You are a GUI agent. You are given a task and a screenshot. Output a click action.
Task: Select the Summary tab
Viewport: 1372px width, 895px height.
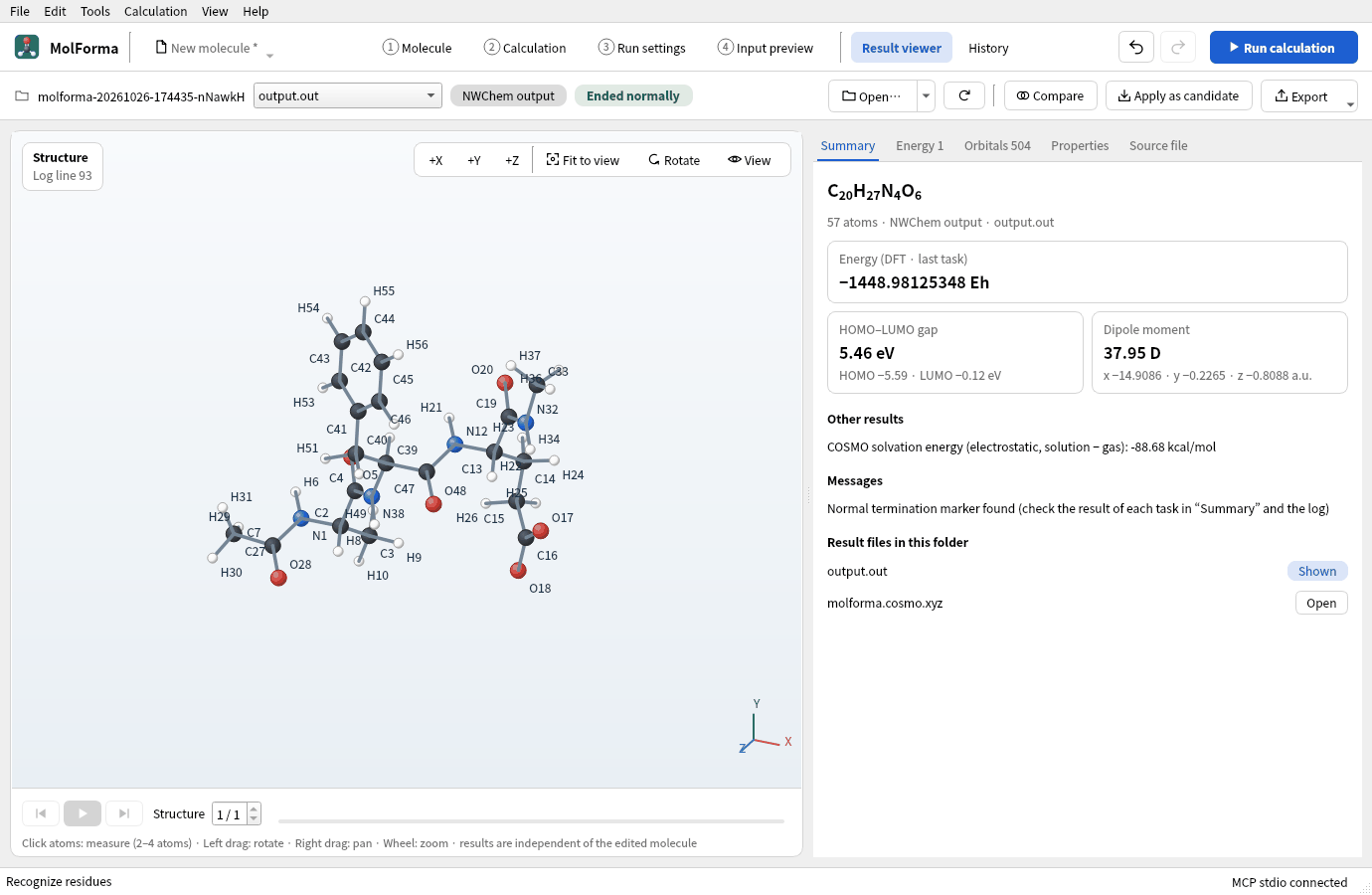848,145
